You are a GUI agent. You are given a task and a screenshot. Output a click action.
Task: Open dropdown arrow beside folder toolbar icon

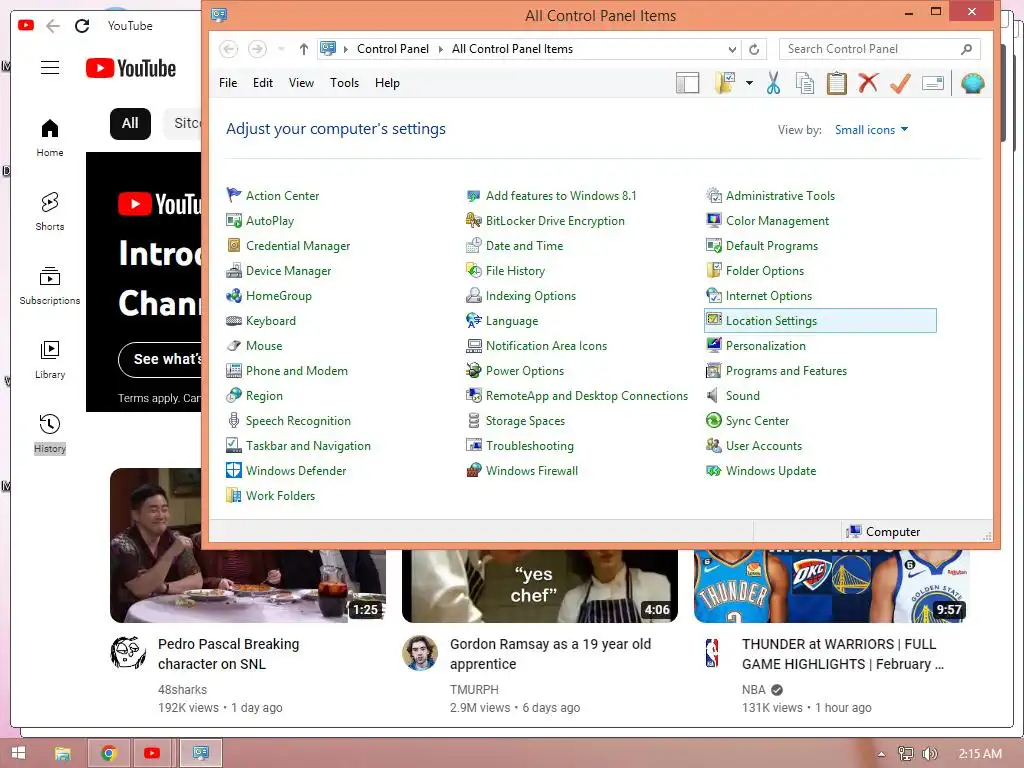click(x=749, y=84)
